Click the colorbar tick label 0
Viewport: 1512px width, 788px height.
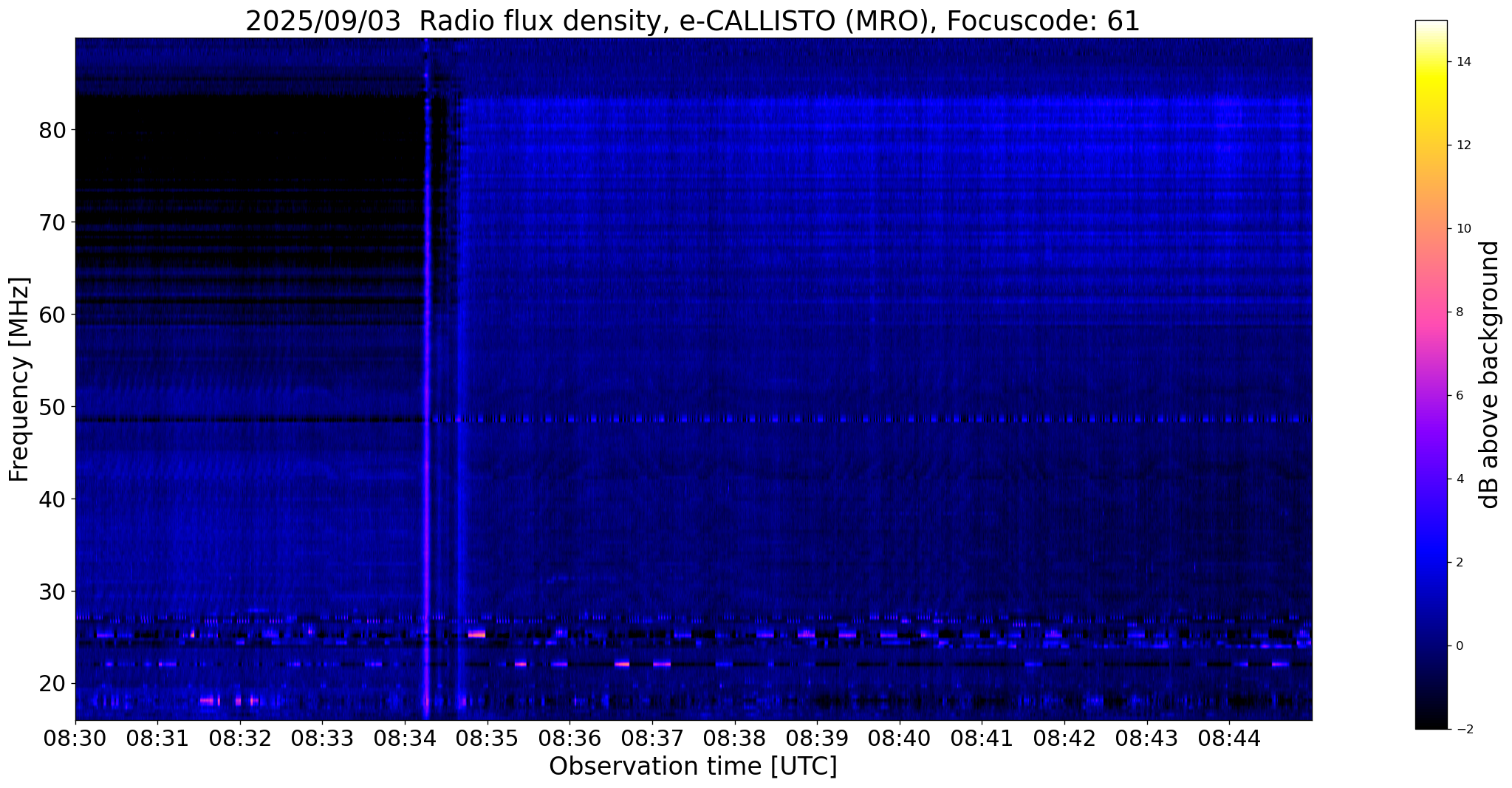pyautogui.click(x=1460, y=646)
